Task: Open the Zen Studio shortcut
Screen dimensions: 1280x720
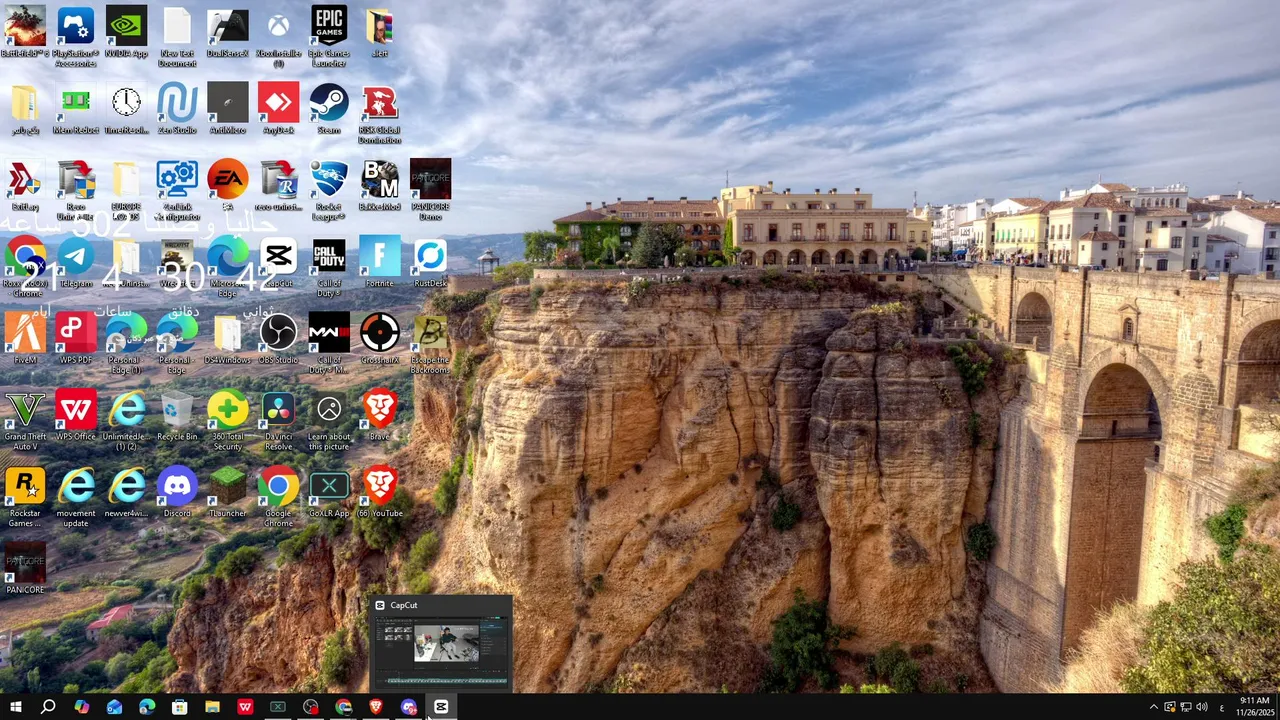Action: tap(177, 110)
